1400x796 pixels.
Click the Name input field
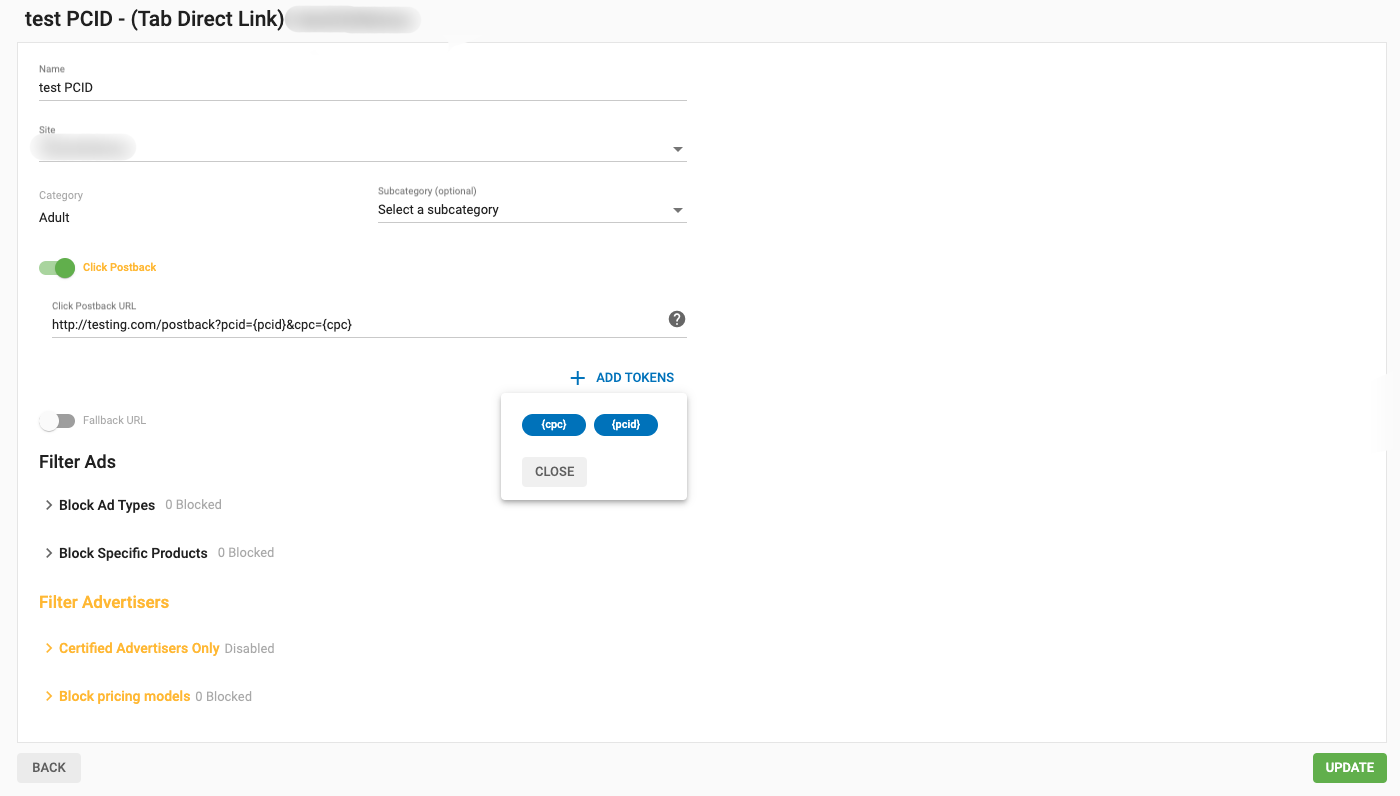point(362,88)
